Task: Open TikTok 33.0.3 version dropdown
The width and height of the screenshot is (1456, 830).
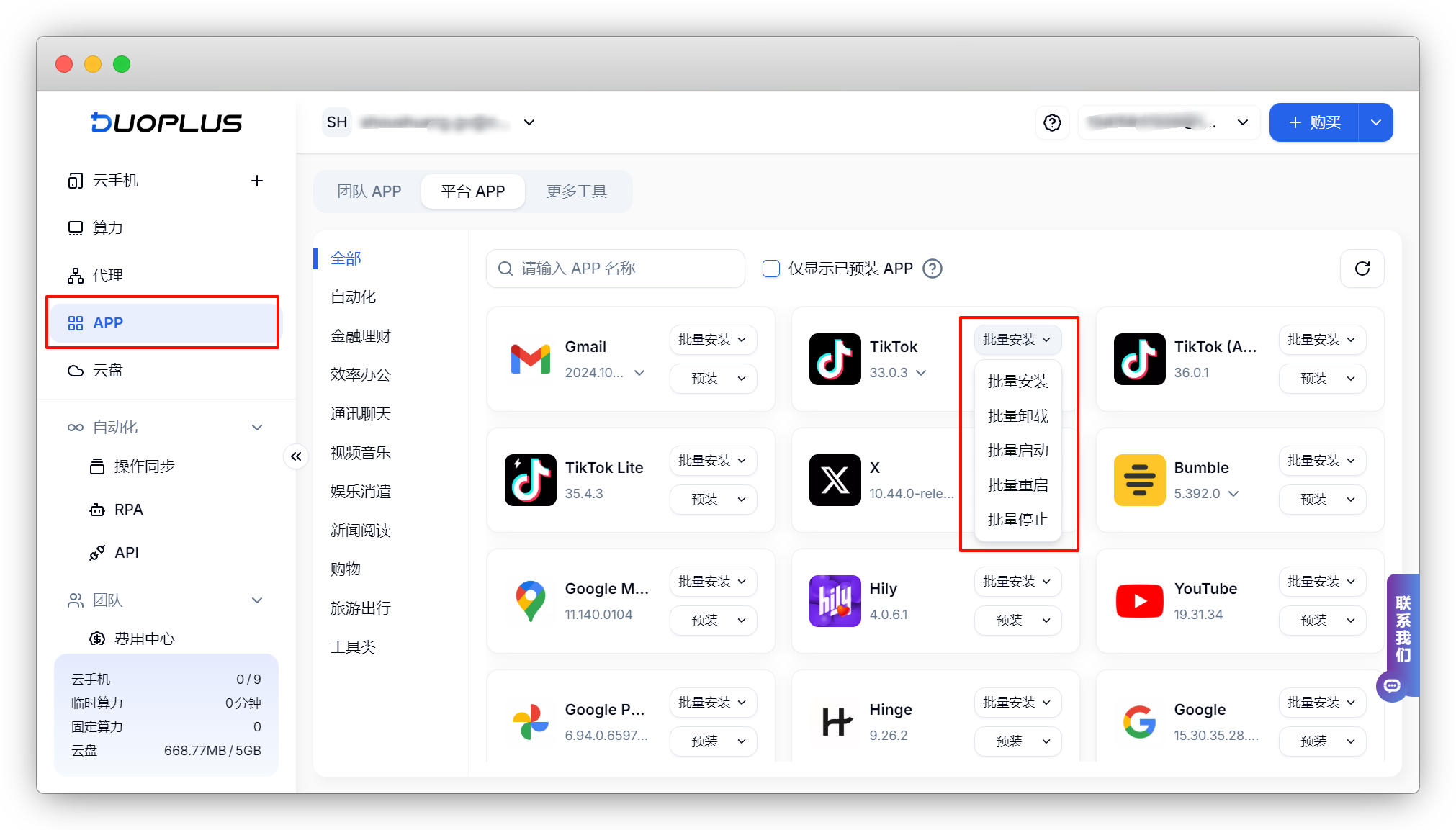Action: click(921, 373)
